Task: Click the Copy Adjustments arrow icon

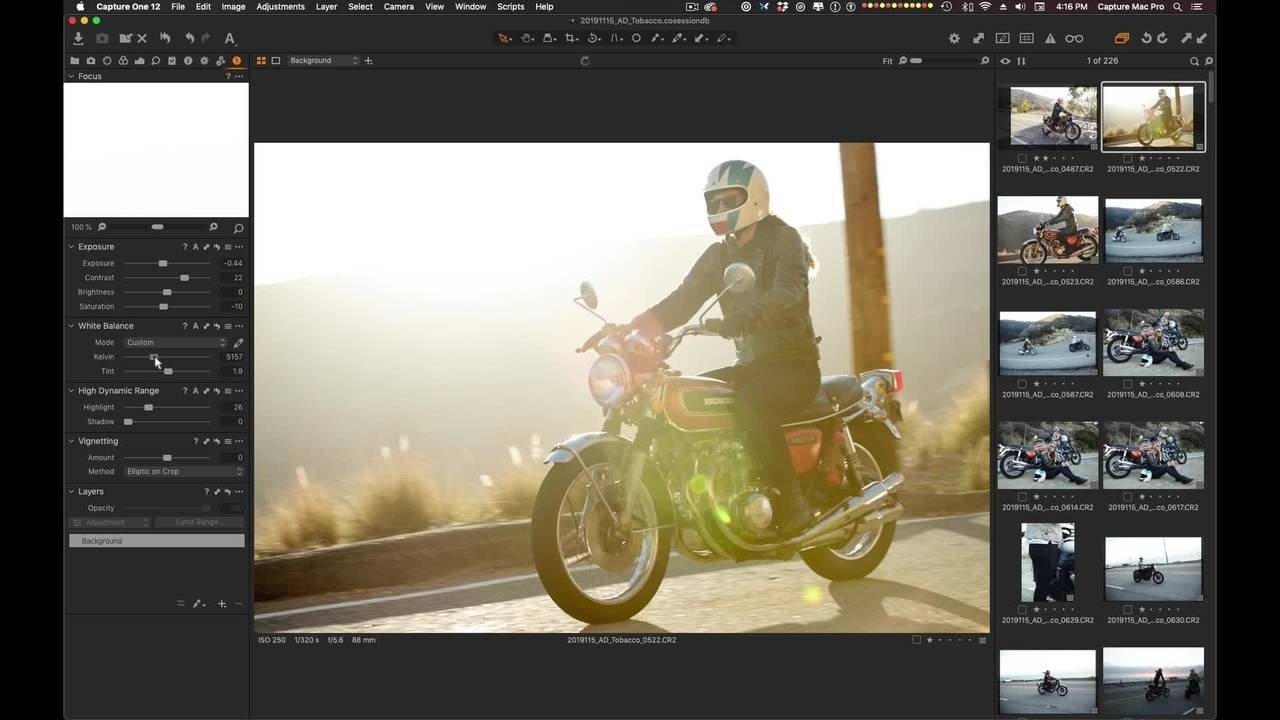Action: pyautogui.click(x=1186, y=38)
